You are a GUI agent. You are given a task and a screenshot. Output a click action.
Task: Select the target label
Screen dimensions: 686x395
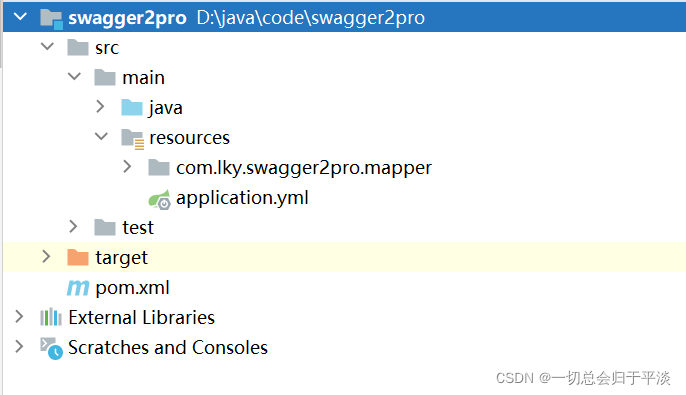click(x=122, y=258)
